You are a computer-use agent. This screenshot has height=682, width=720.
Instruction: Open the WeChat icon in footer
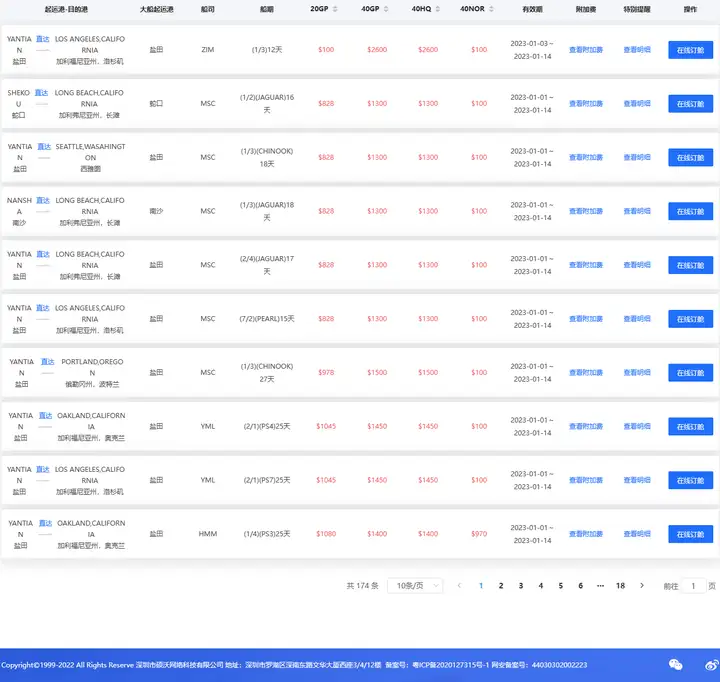pos(675,665)
